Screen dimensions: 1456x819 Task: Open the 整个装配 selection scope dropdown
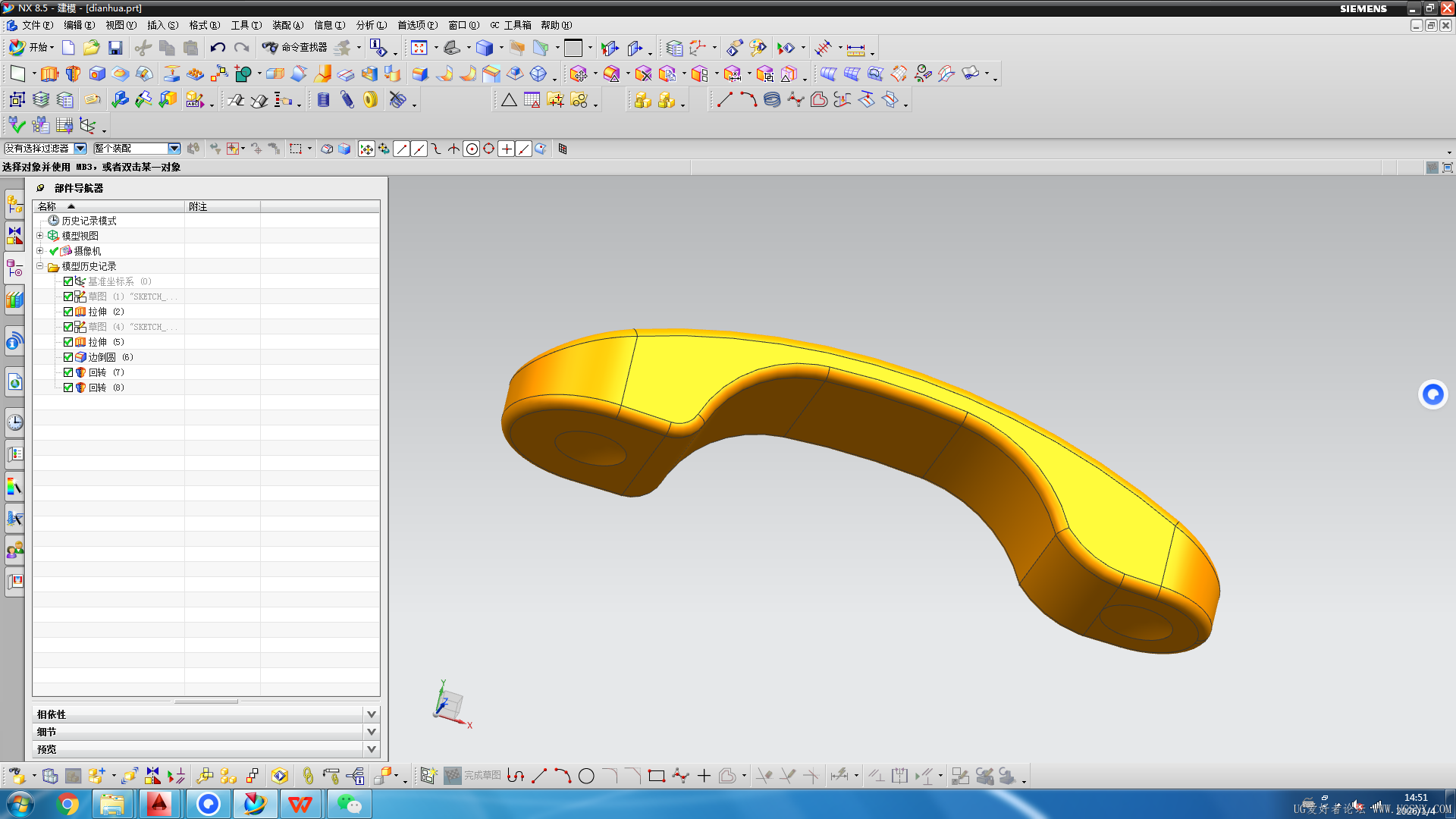point(174,149)
